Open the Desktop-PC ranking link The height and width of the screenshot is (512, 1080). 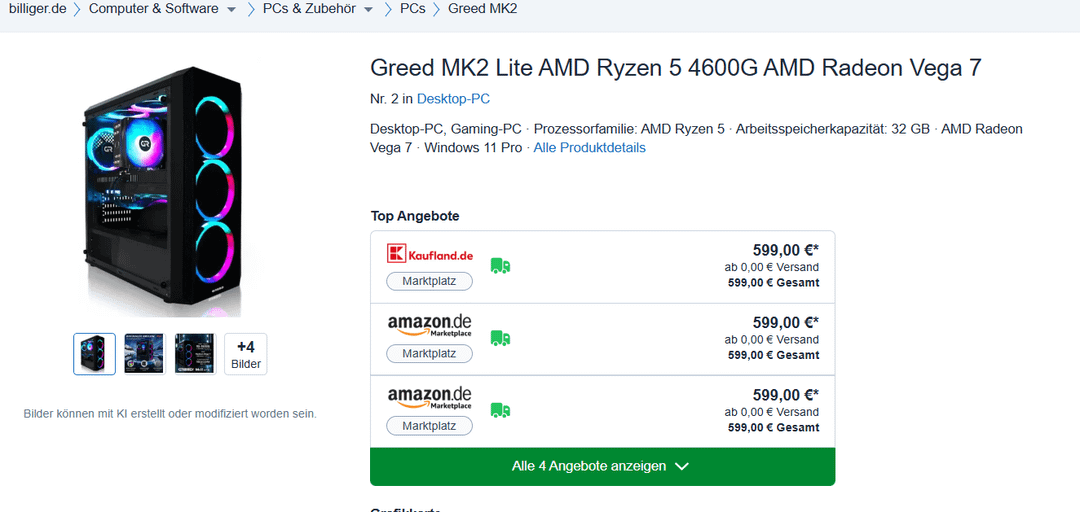(x=453, y=99)
